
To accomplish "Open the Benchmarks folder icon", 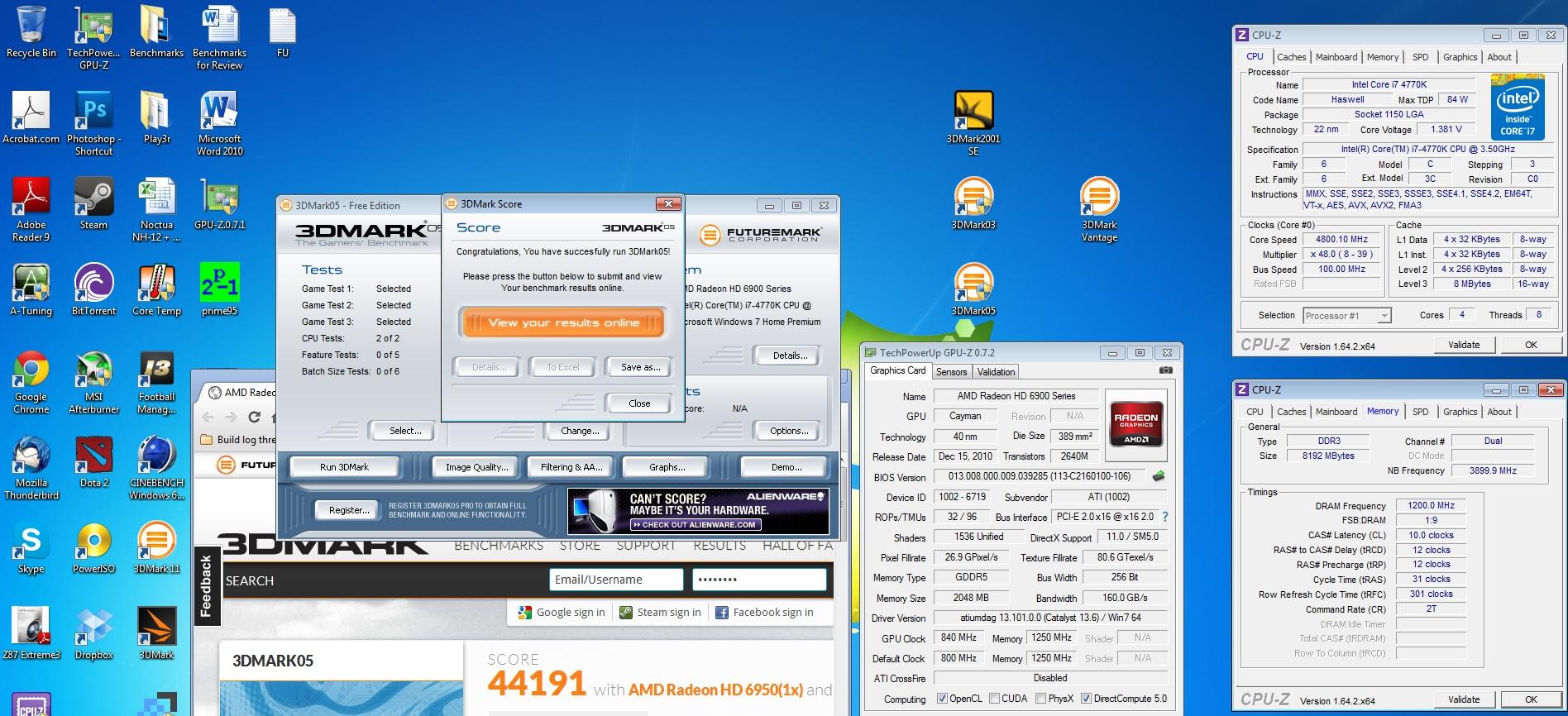I will coord(156,33).
